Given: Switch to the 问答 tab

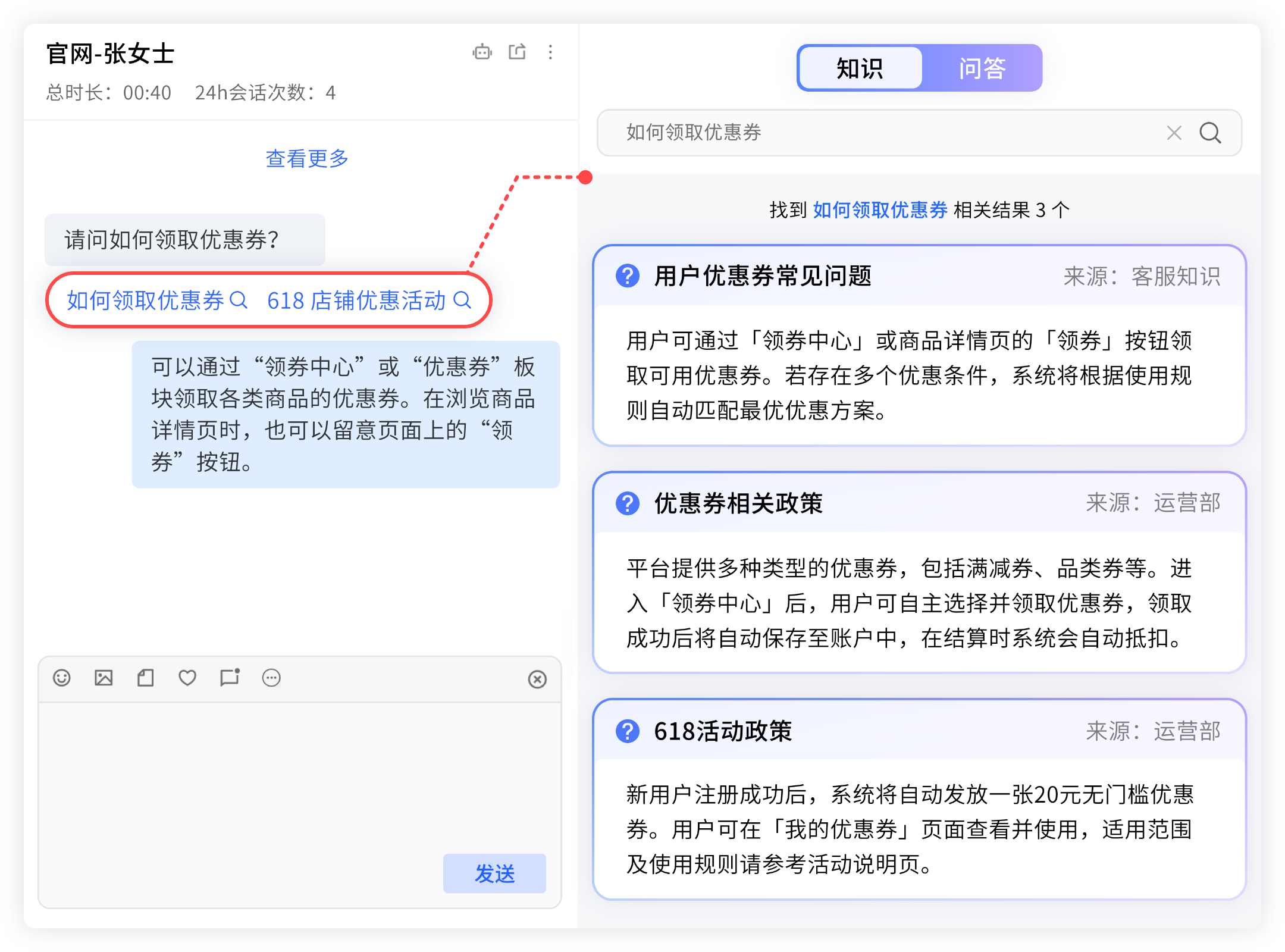Looking at the screenshot, I should pyautogui.click(x=982, y=68).
